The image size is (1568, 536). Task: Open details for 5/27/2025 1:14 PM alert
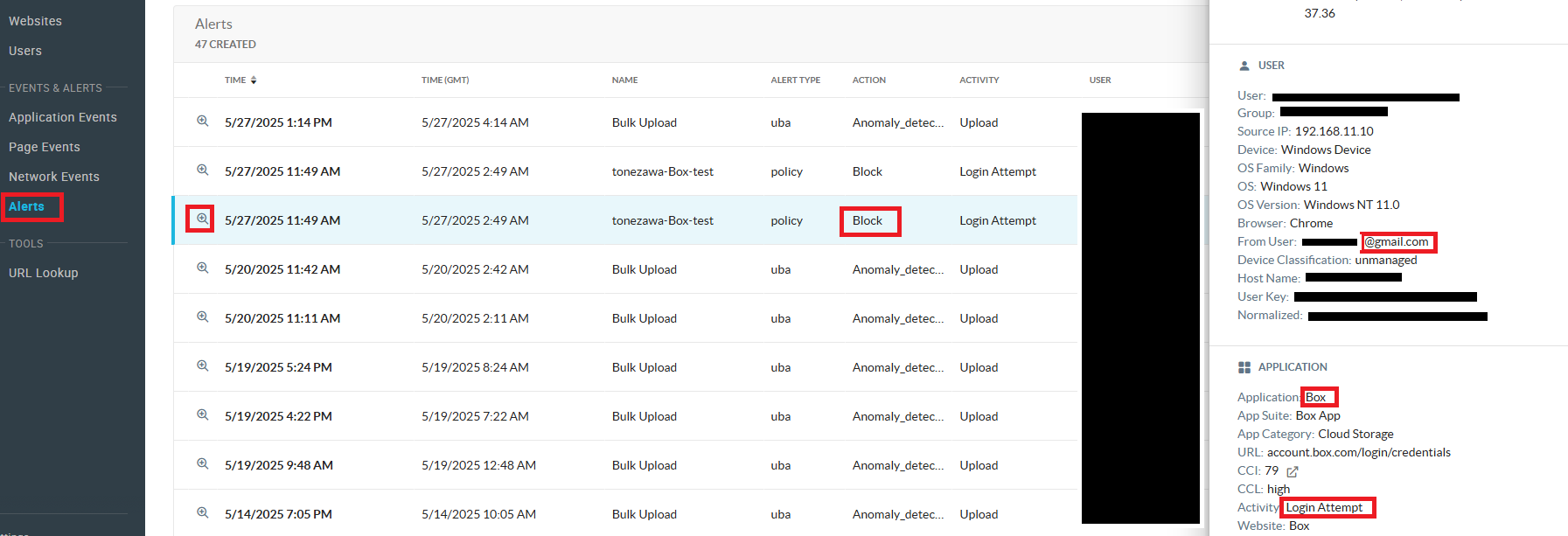202,122
